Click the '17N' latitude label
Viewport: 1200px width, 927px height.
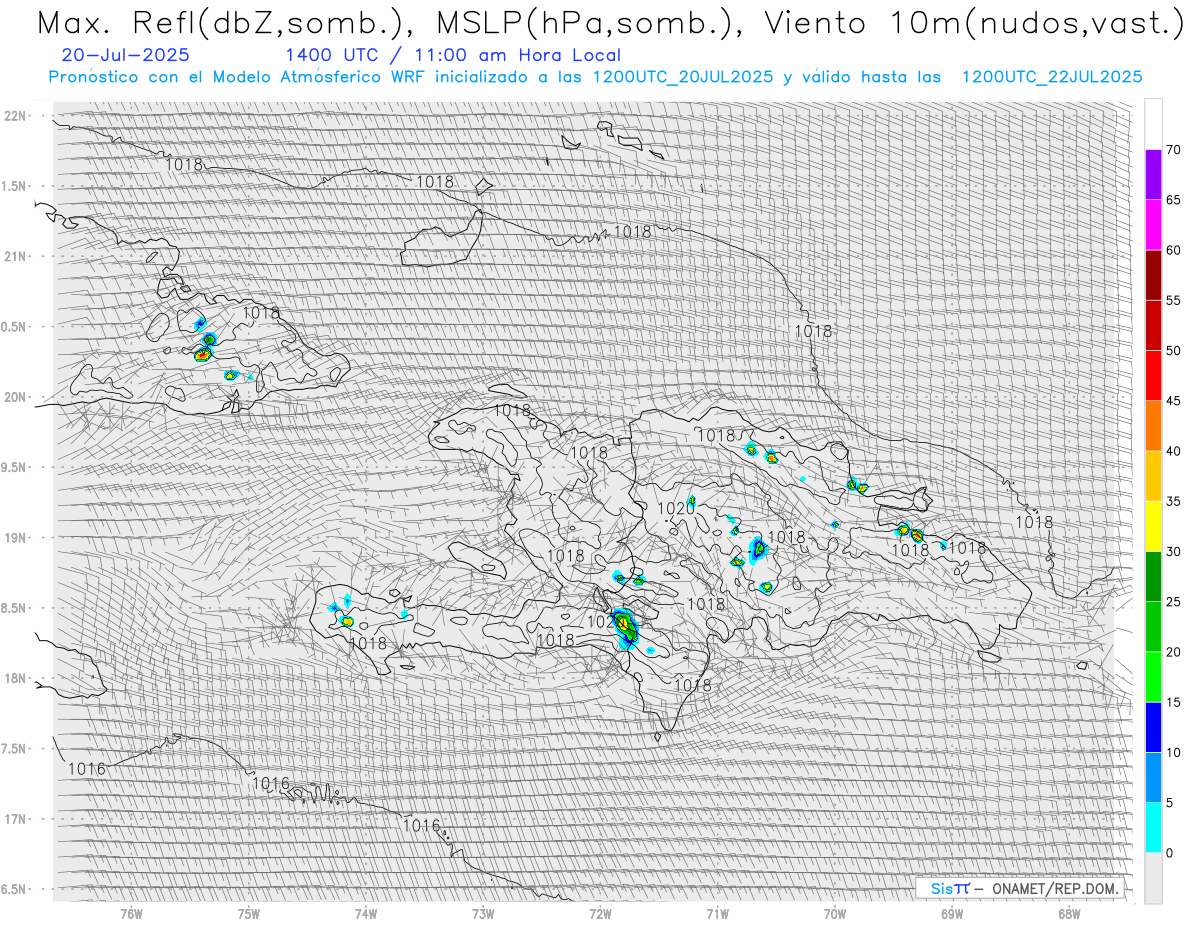pyautogui.click(x=17, y=819)
